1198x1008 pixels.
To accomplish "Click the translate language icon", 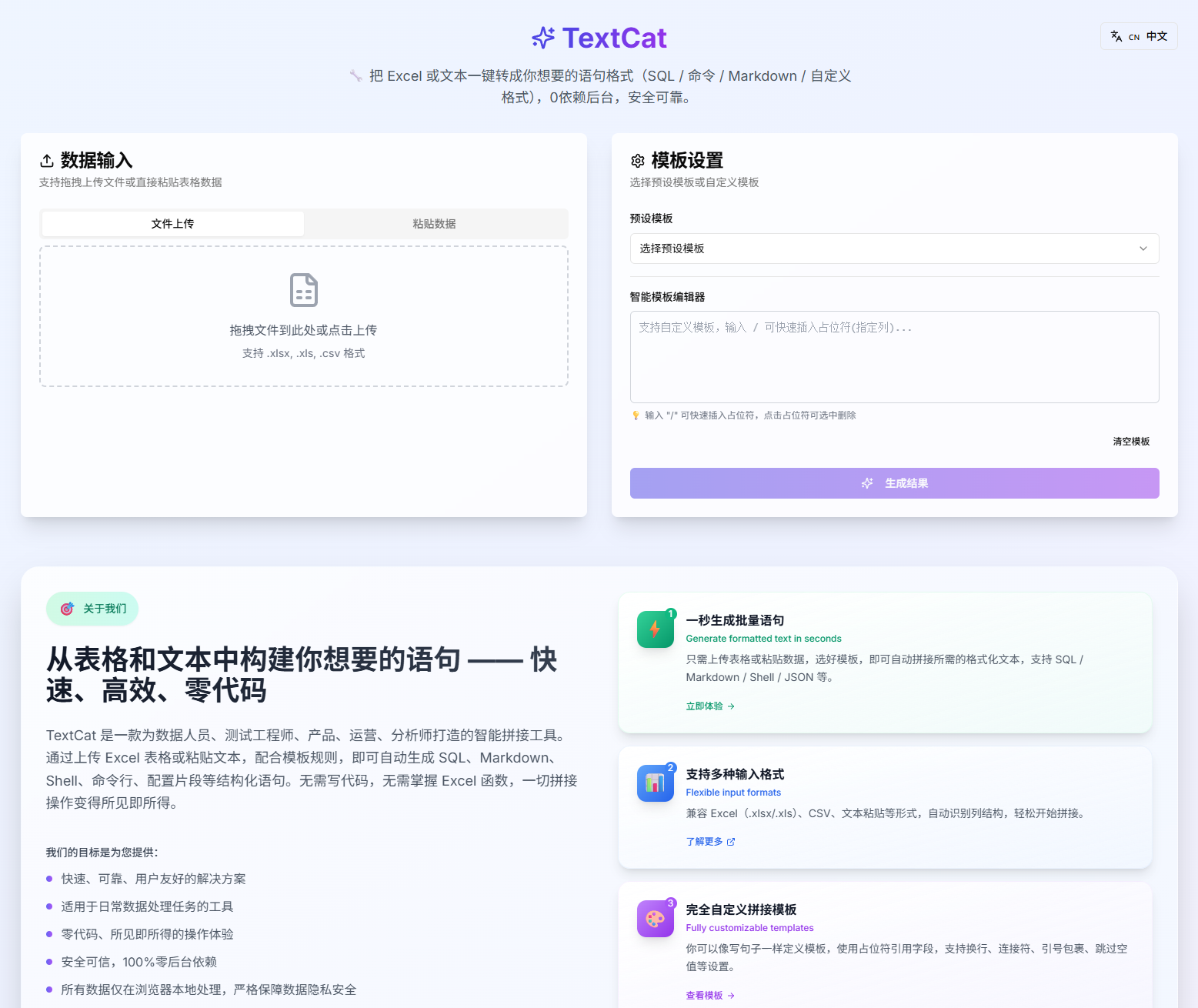I will [1116, 36].
